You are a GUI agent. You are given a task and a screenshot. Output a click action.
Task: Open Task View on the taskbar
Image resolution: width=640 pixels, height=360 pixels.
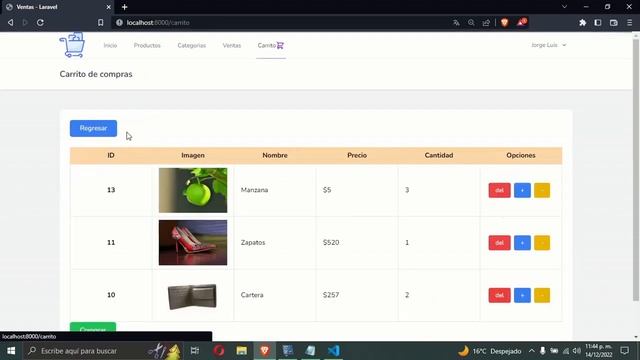click(x=195, y=351)
